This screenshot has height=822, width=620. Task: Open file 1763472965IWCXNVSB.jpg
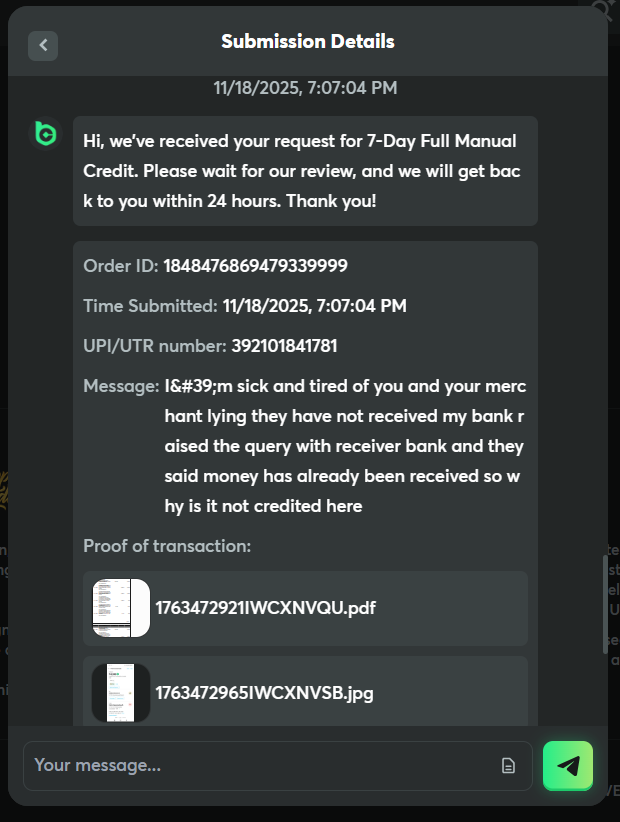coord(264,692)
